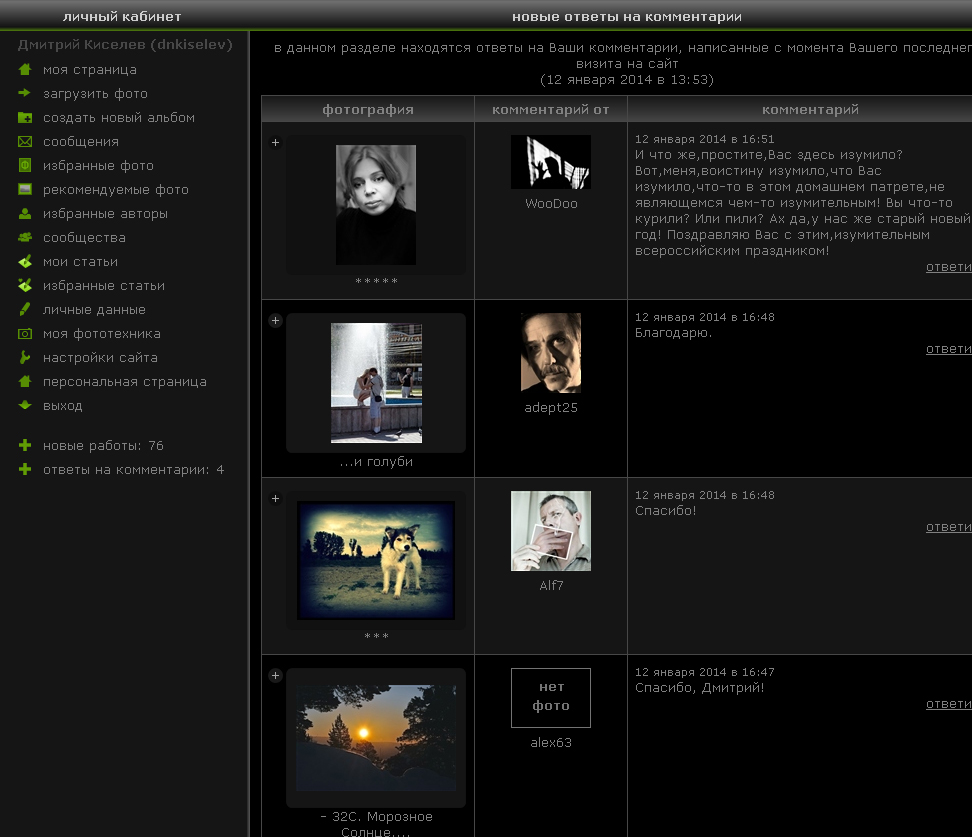Click the icon beside 'избранные авторы'

pyautogui.click(x=25, y=214)
